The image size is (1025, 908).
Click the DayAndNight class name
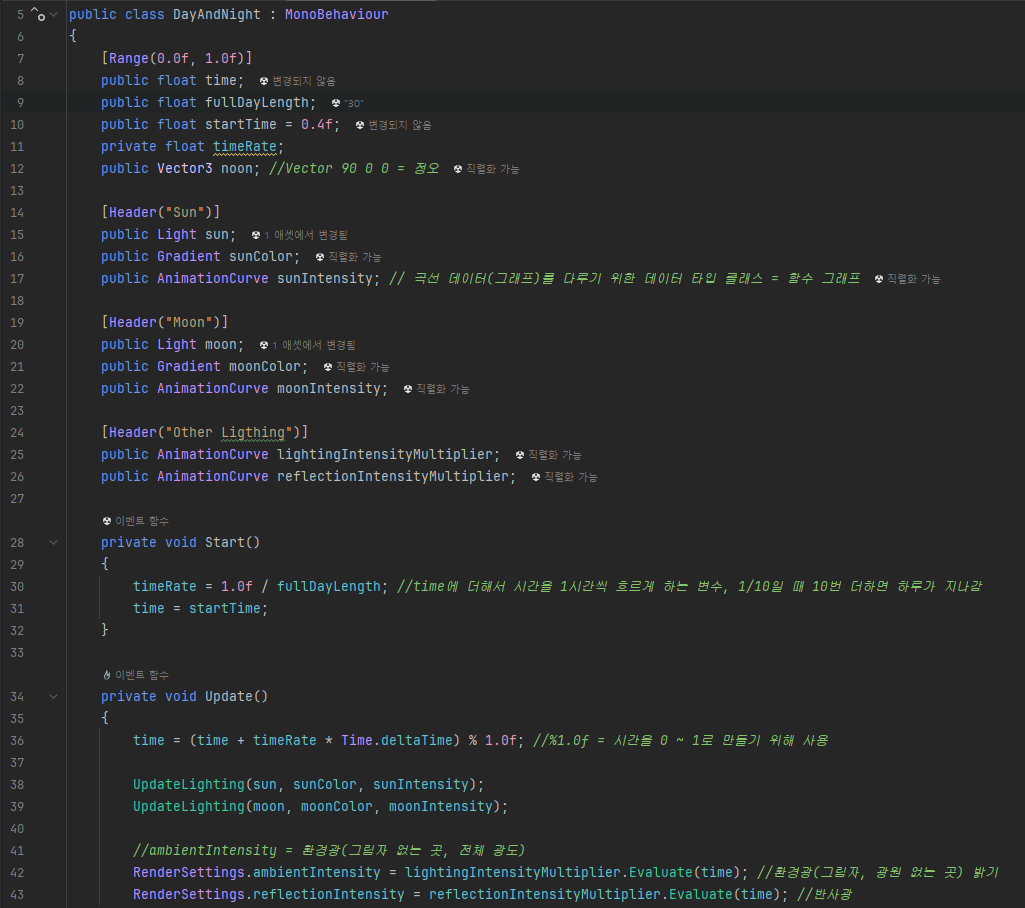217,14
